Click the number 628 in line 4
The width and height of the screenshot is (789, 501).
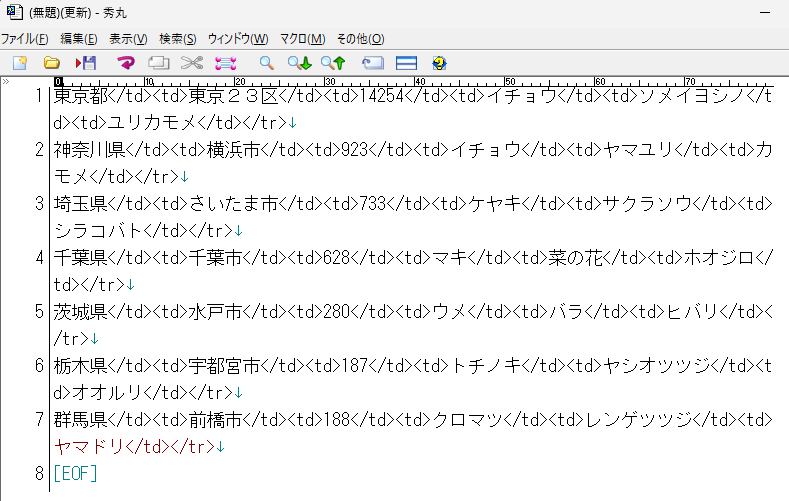(337, 258)
